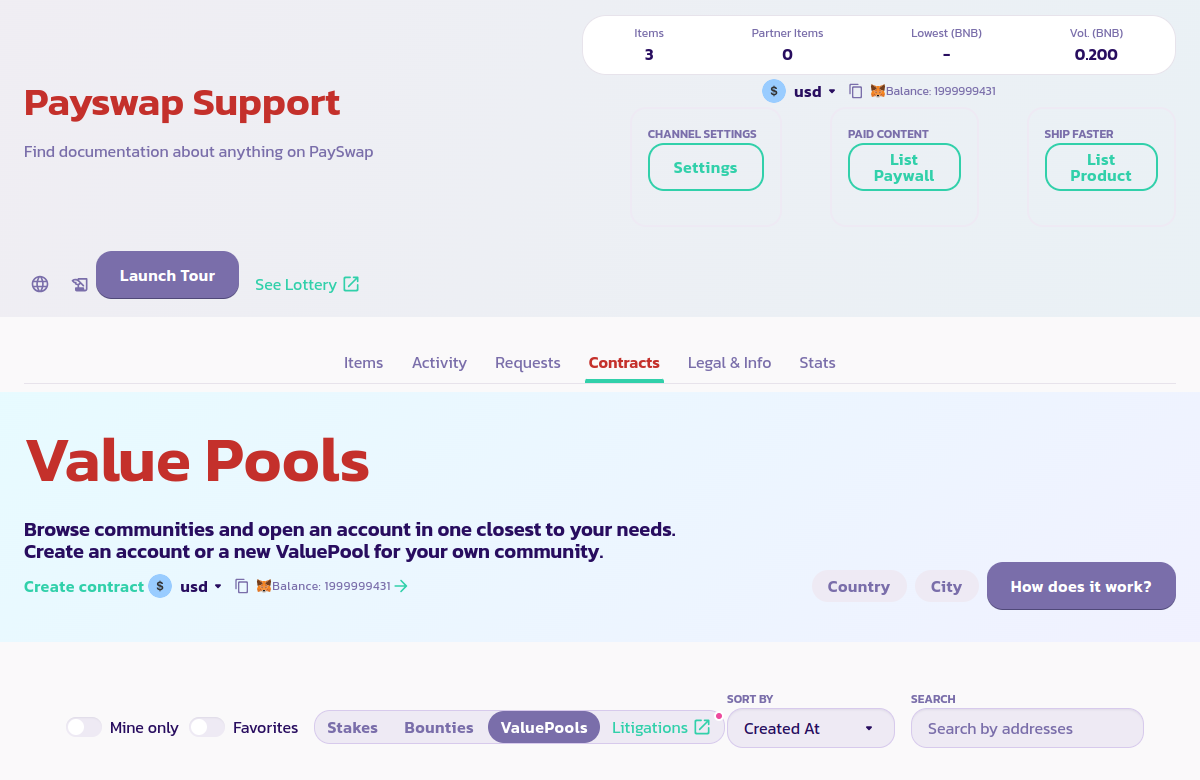Copy address icon beside top usd selector
Image resolution: width=1200 pixels, height=780 pixels.
[856, 91]
